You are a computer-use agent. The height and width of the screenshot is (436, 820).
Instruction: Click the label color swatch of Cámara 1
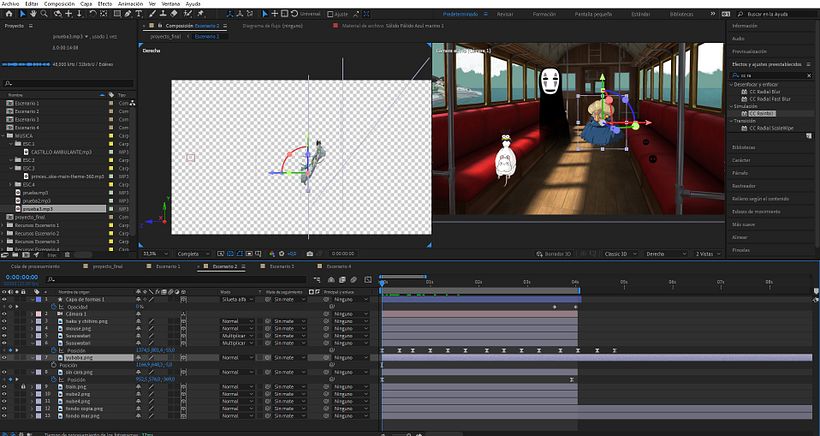[38, 314]
